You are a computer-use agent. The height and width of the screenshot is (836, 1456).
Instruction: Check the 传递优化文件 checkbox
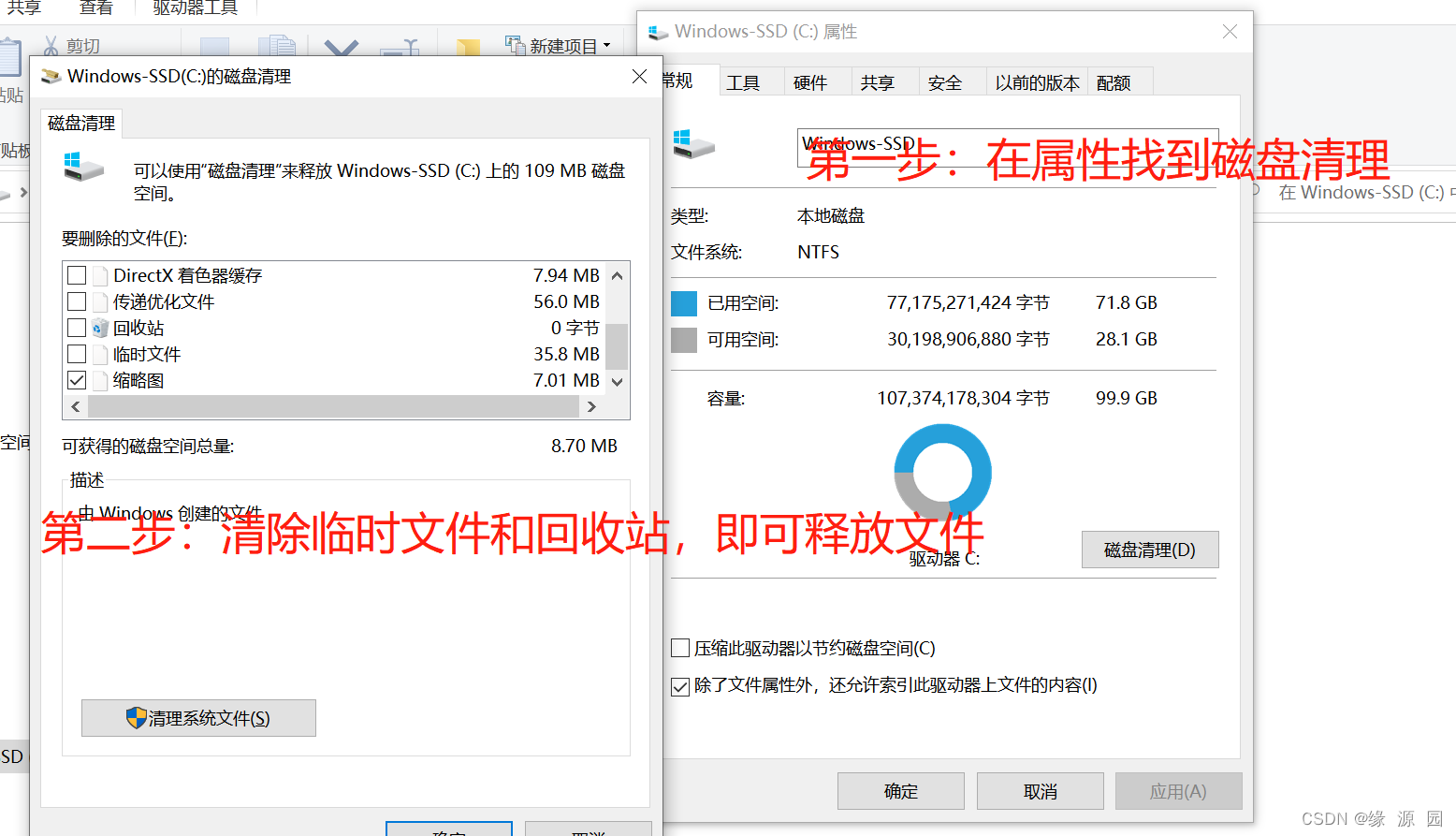point(77,301)
